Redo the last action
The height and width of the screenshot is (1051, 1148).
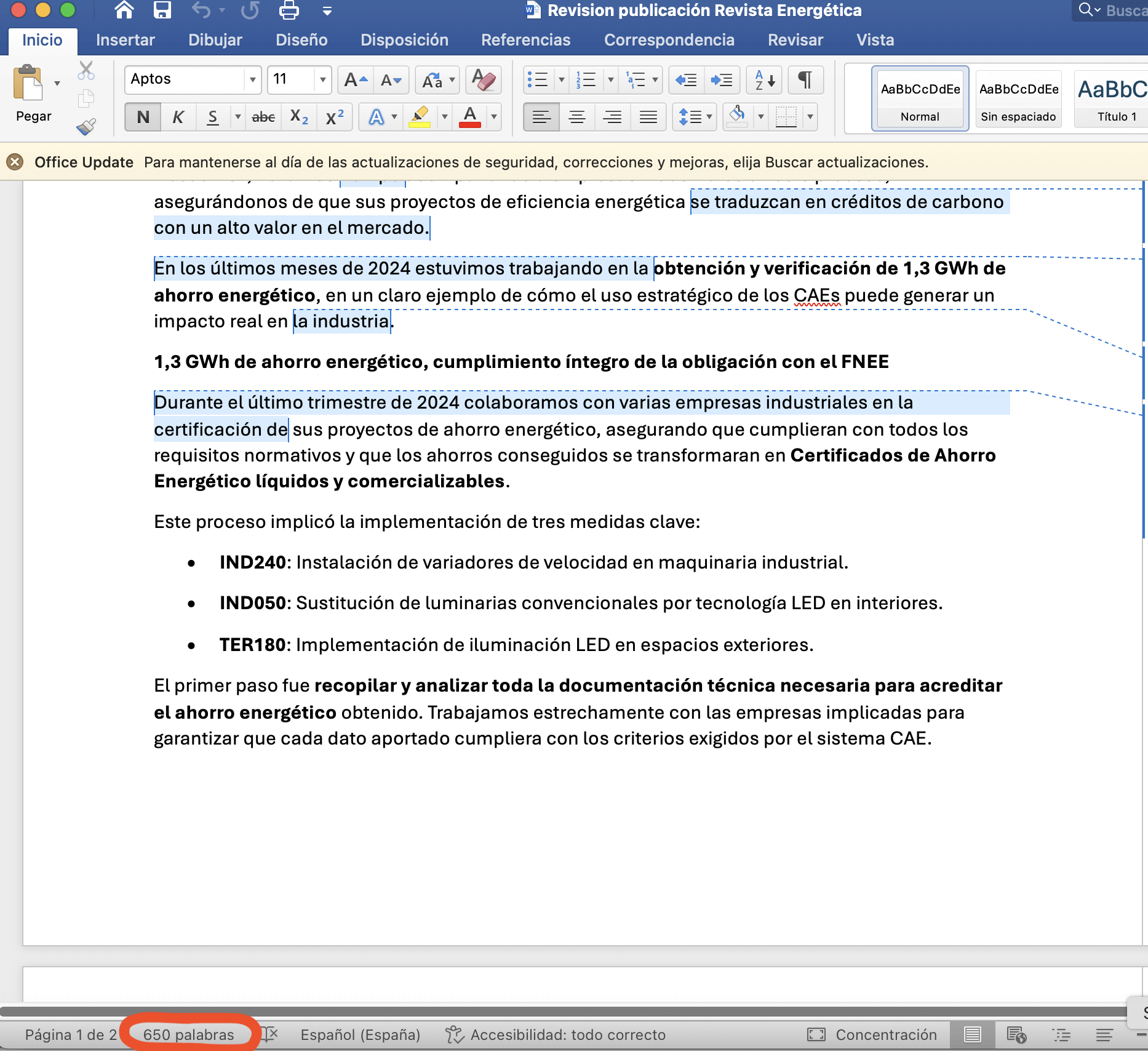click(x=250, y=10)
